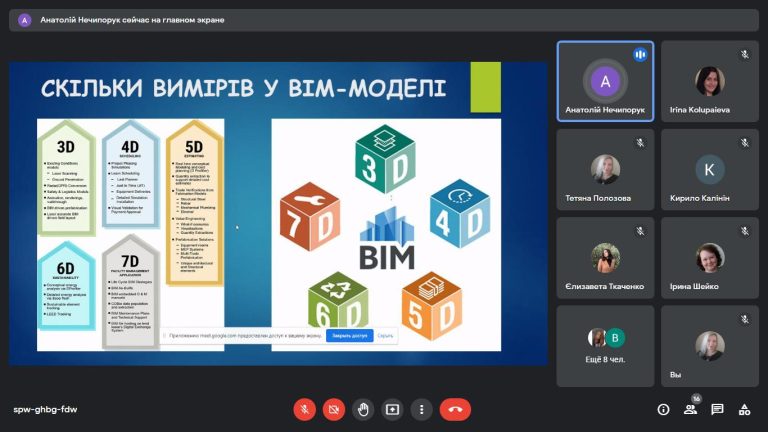Click muted mic icon on Тетяна Полозова tile
The image size is (768, 432).
tap(640, 143)
